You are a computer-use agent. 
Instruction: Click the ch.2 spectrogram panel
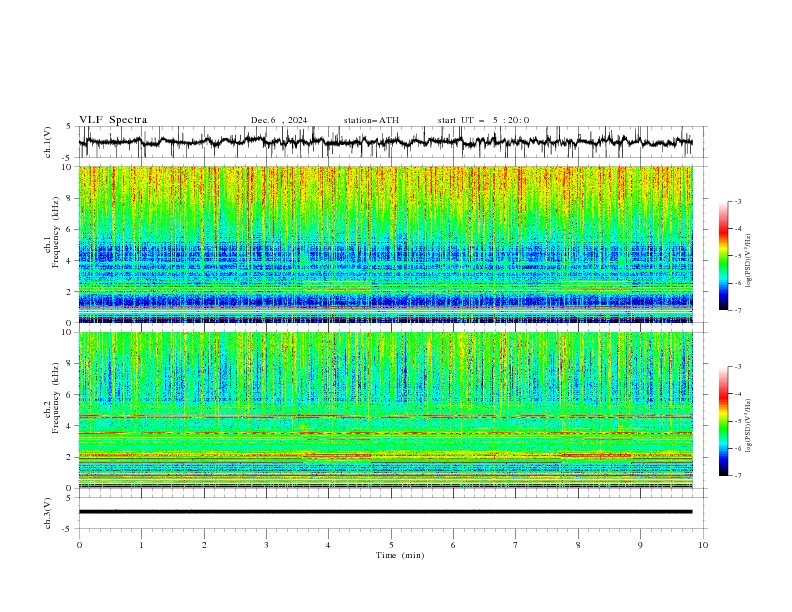pos(385,410)
